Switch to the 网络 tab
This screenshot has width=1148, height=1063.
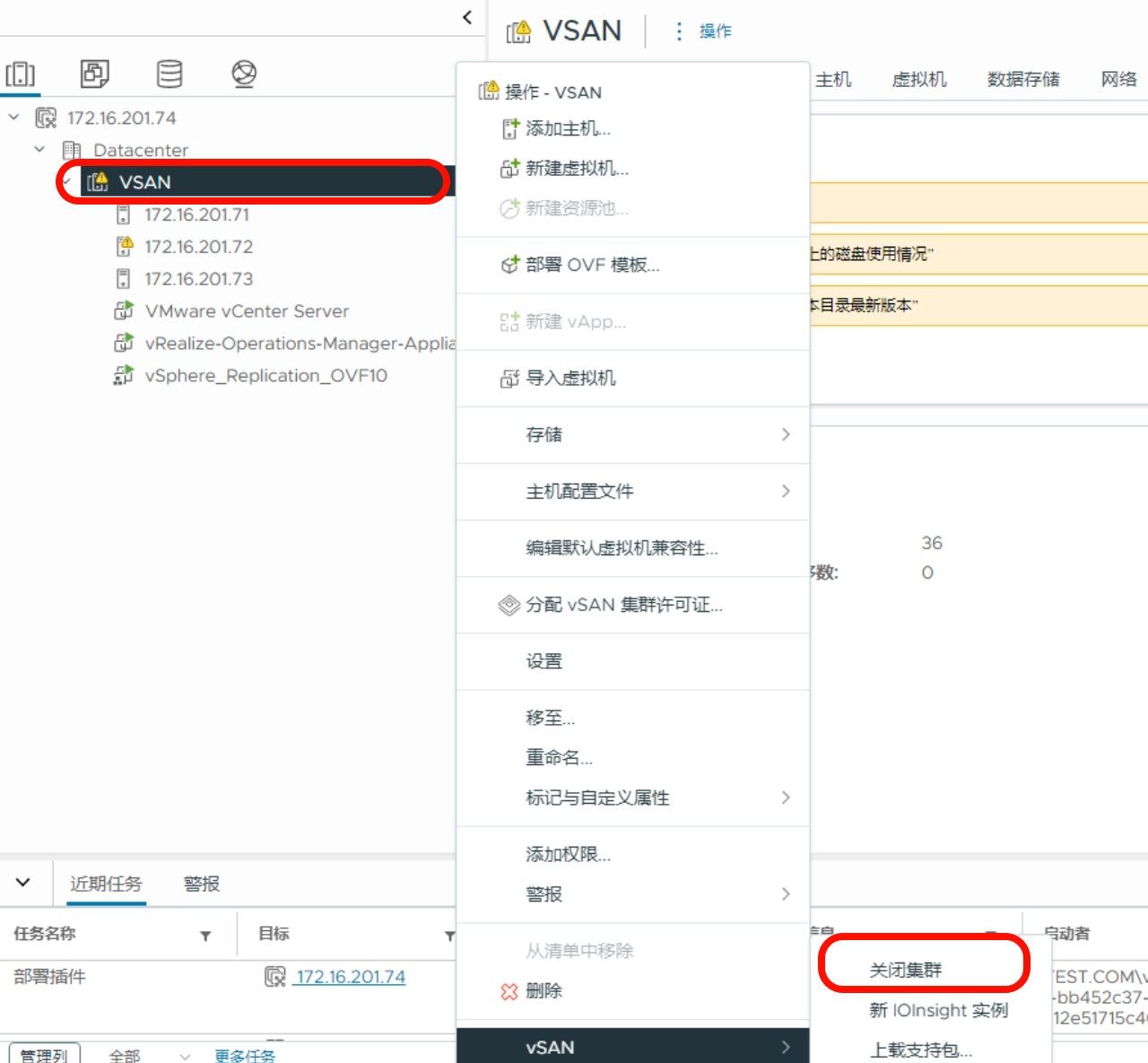tap(1119, 80)
